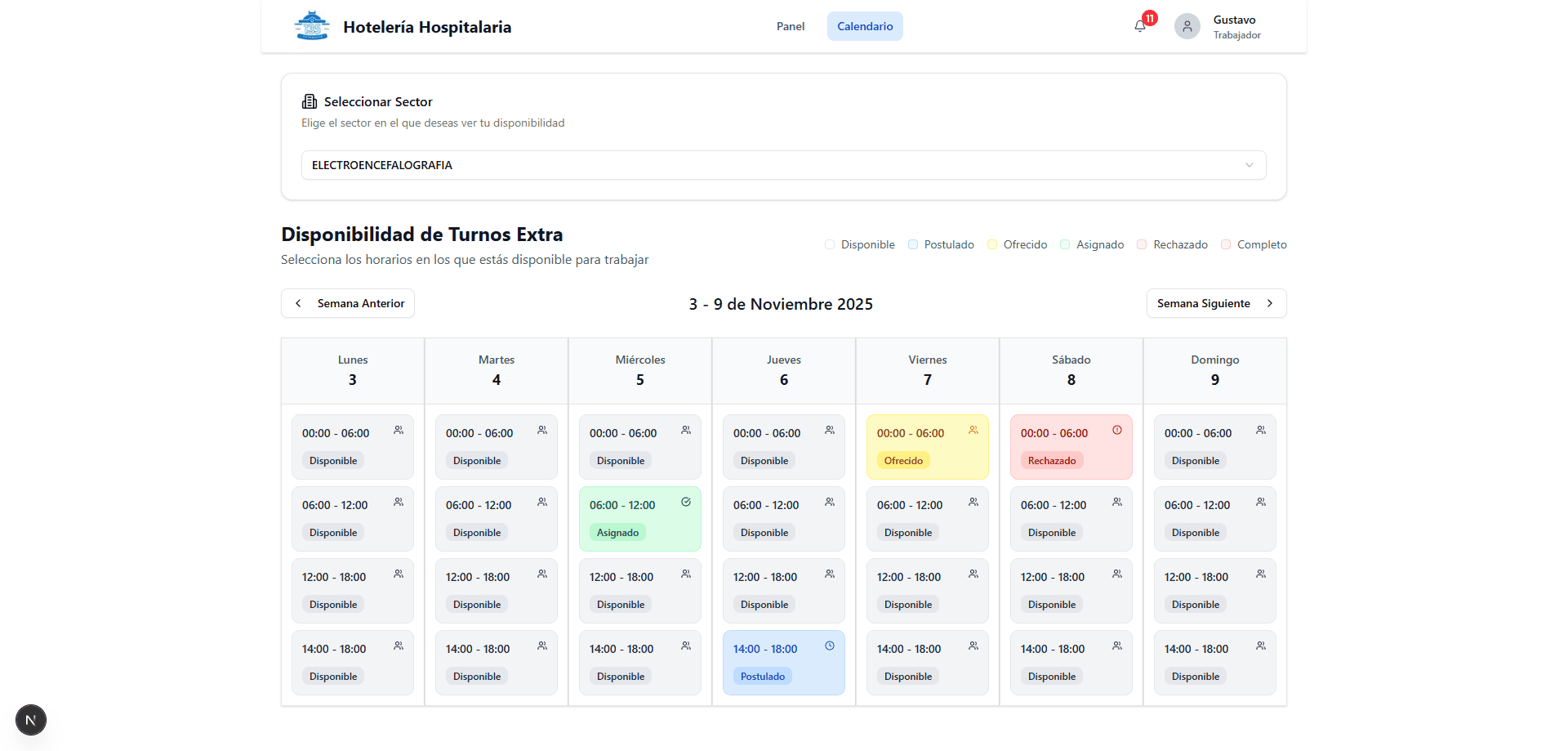The width and height of the screenshot is (1568, 751).
Task: Click the yellow Ofrecido shift card
Action: [x=928, y=447]
